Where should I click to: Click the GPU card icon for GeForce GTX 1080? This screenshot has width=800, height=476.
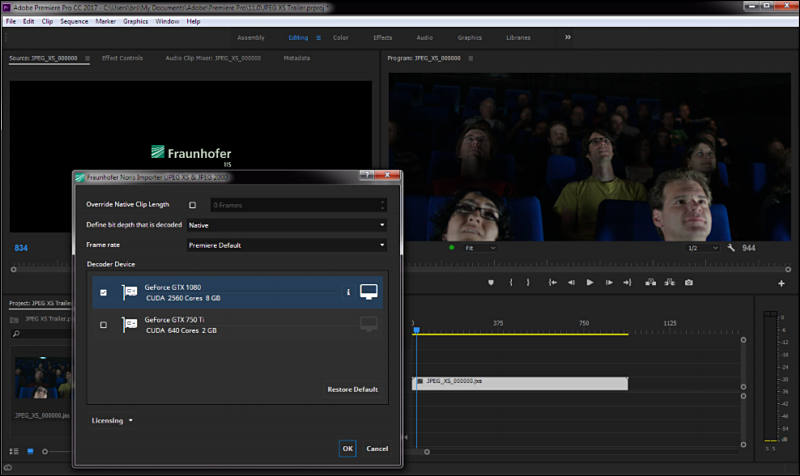130,292
